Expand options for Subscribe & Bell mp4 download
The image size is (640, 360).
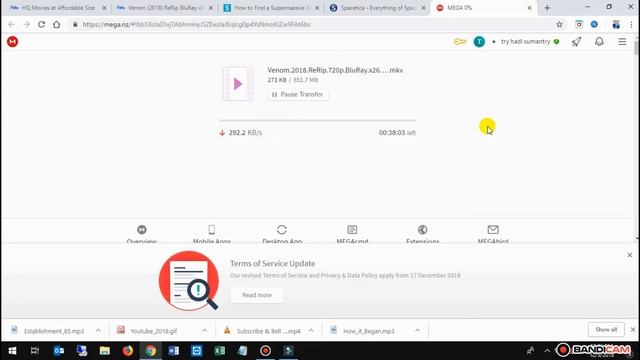tap(311, 331)
